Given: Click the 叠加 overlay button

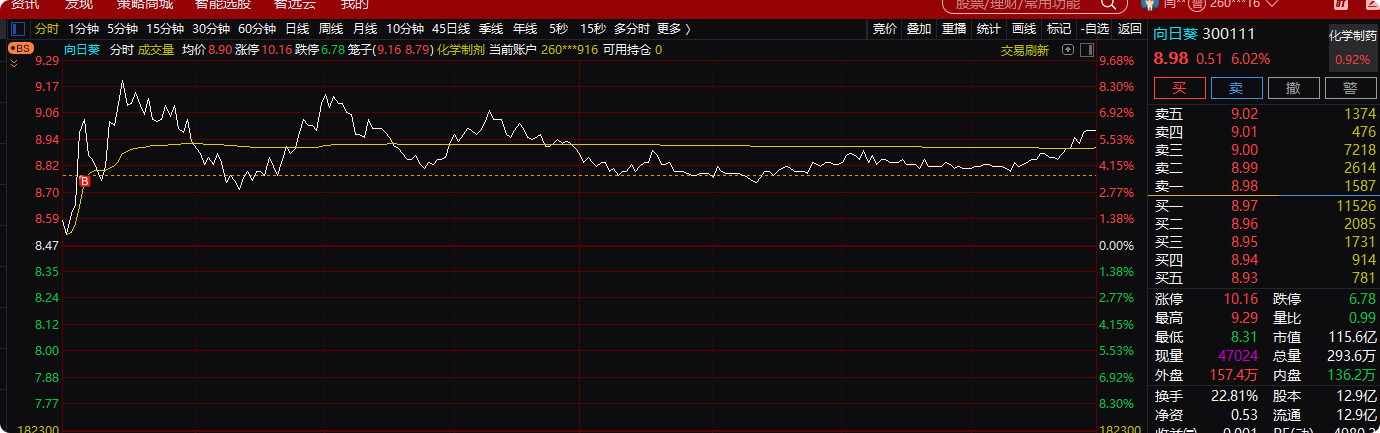Looking at the screenshot, I should coord(919,29).
